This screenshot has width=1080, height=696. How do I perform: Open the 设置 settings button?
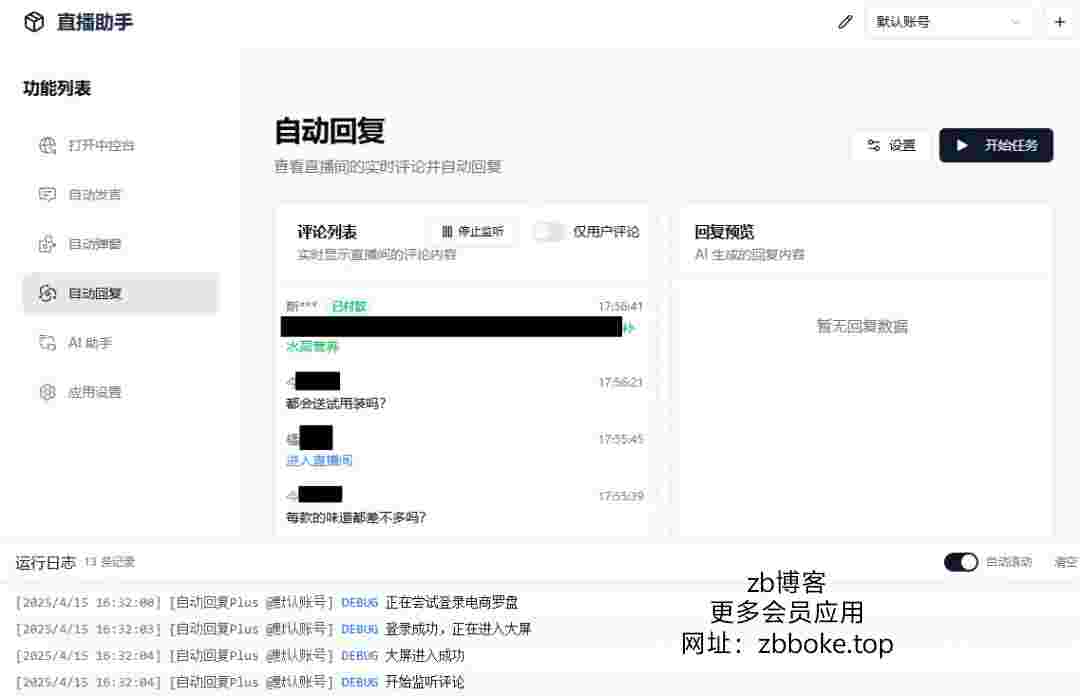[x=891, y=145]
